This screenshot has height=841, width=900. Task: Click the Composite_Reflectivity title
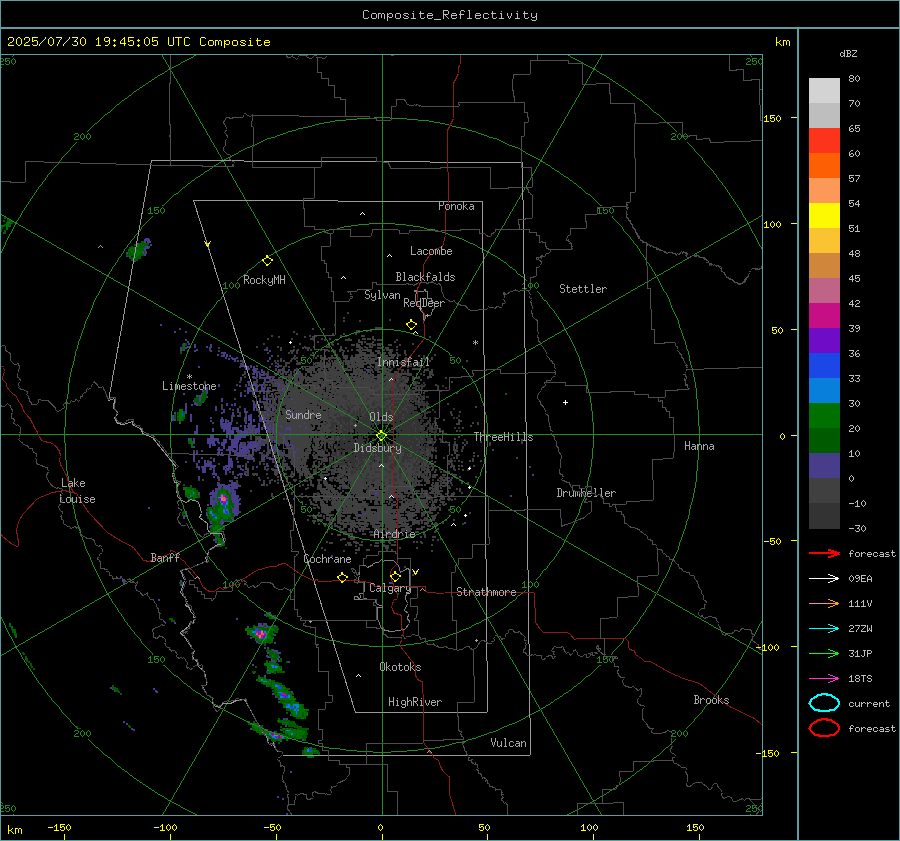(x=450, y=15)
